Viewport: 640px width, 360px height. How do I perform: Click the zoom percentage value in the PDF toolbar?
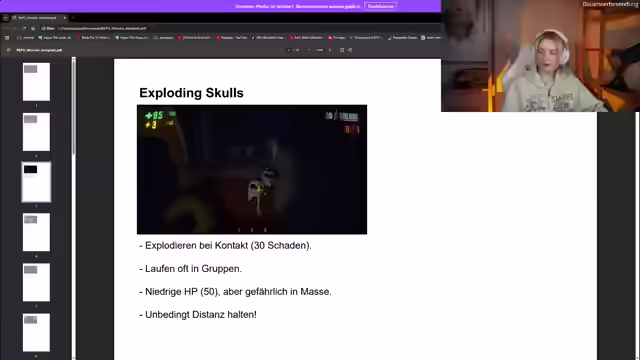click(x=320, y=50)
